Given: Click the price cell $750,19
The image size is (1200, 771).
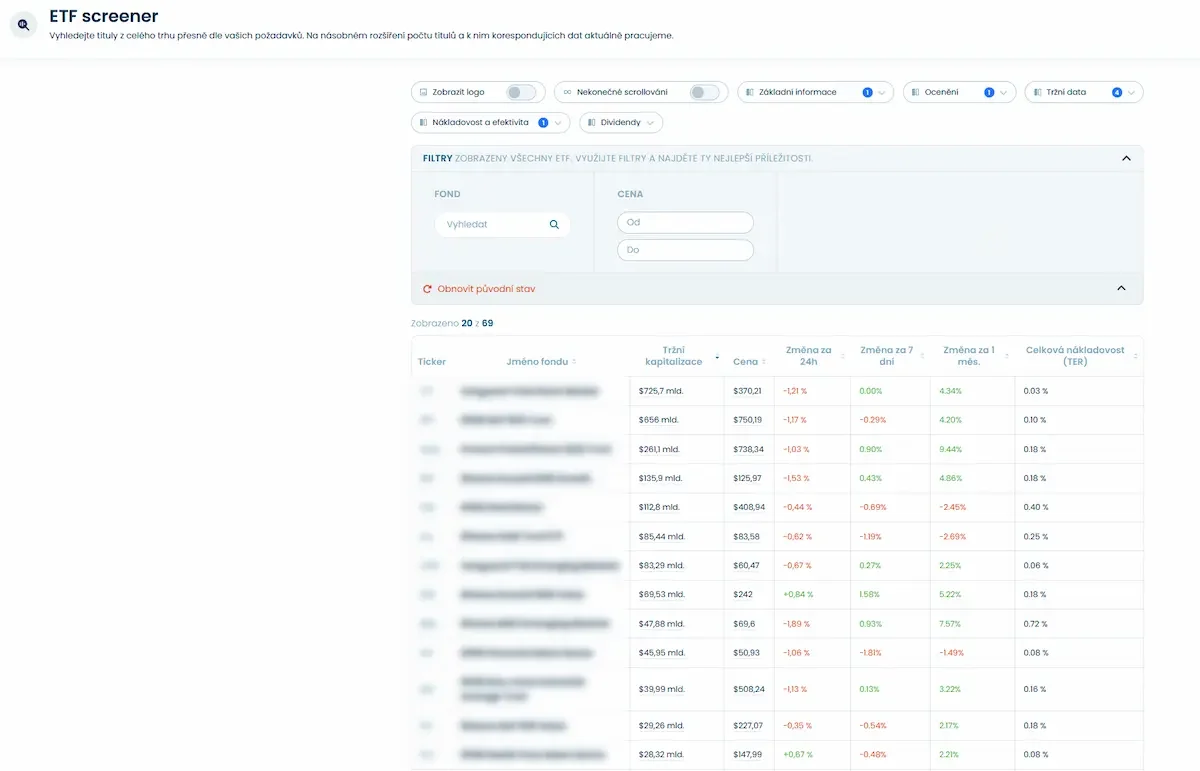Looking at the screenshot, I should coord(747,420).
